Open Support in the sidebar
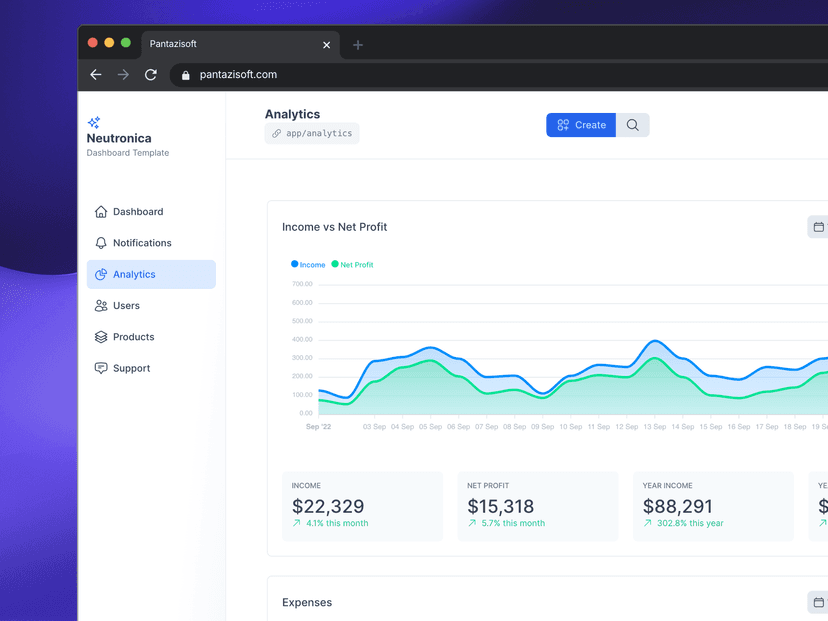 point(151,368)
